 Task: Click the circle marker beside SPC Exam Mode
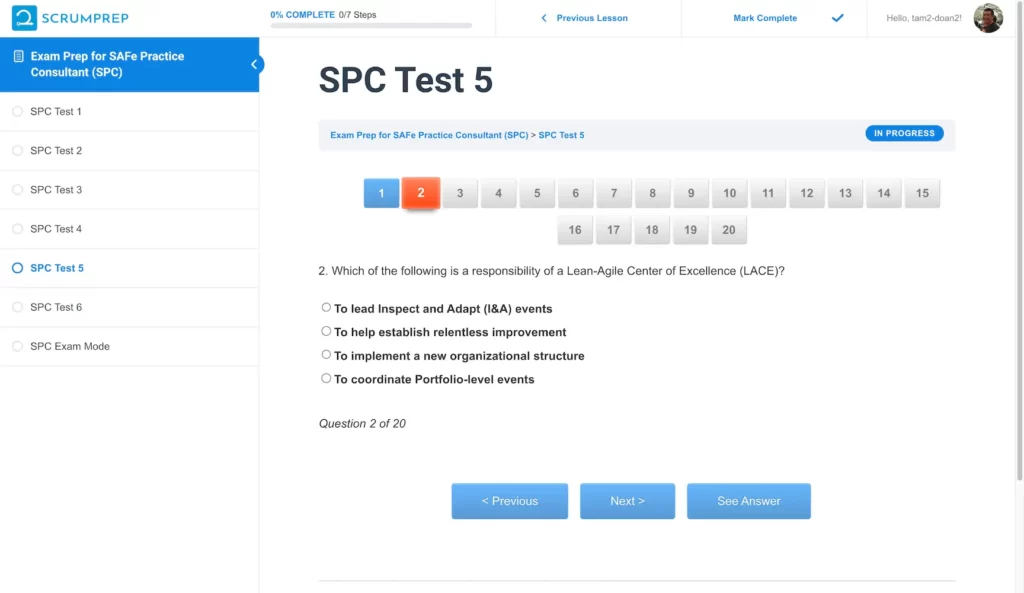[17, 346]
